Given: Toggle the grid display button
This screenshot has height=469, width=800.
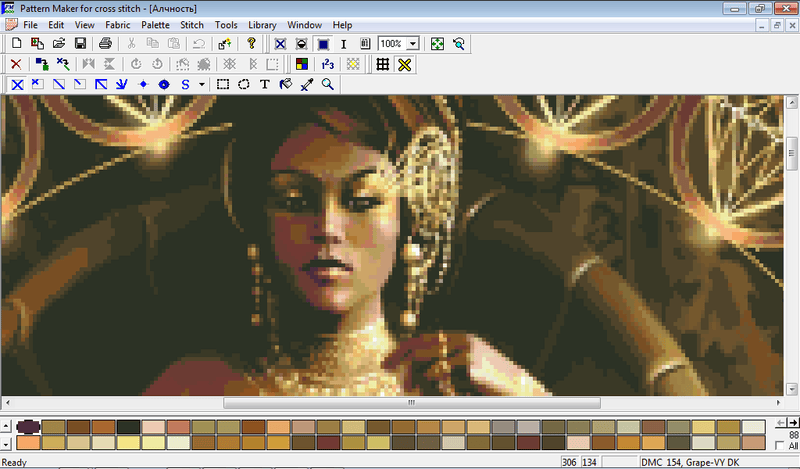Looking at the screenshot, I should 382,64.
